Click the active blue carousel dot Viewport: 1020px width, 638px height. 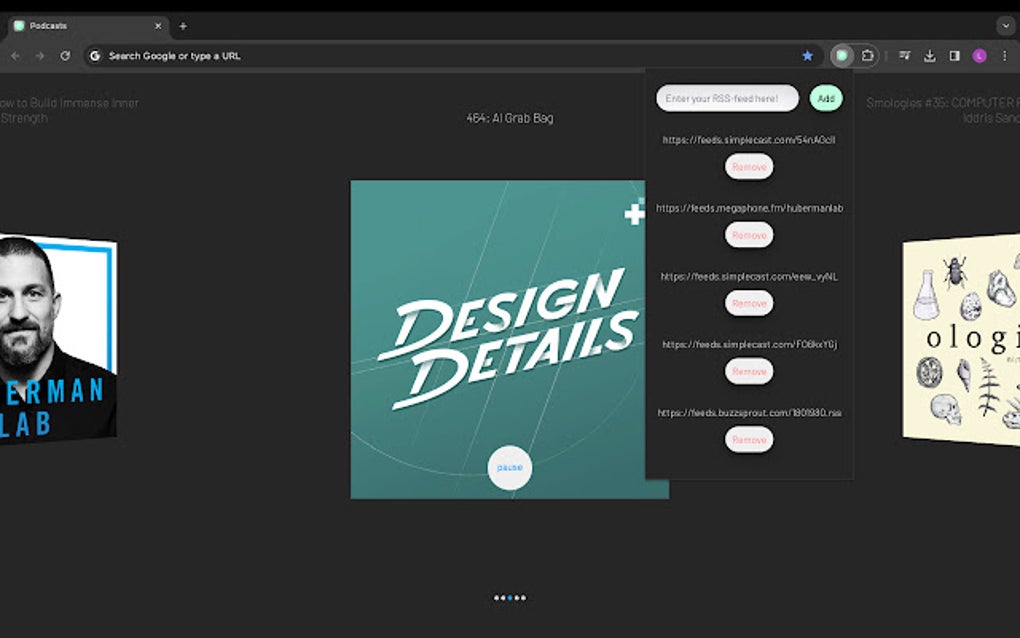(x=510, y=598)
